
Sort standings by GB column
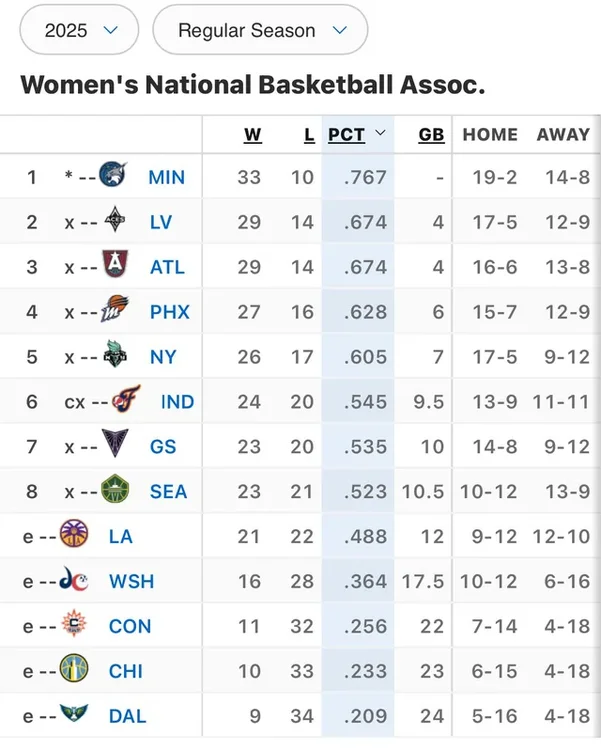pos(431,135)
